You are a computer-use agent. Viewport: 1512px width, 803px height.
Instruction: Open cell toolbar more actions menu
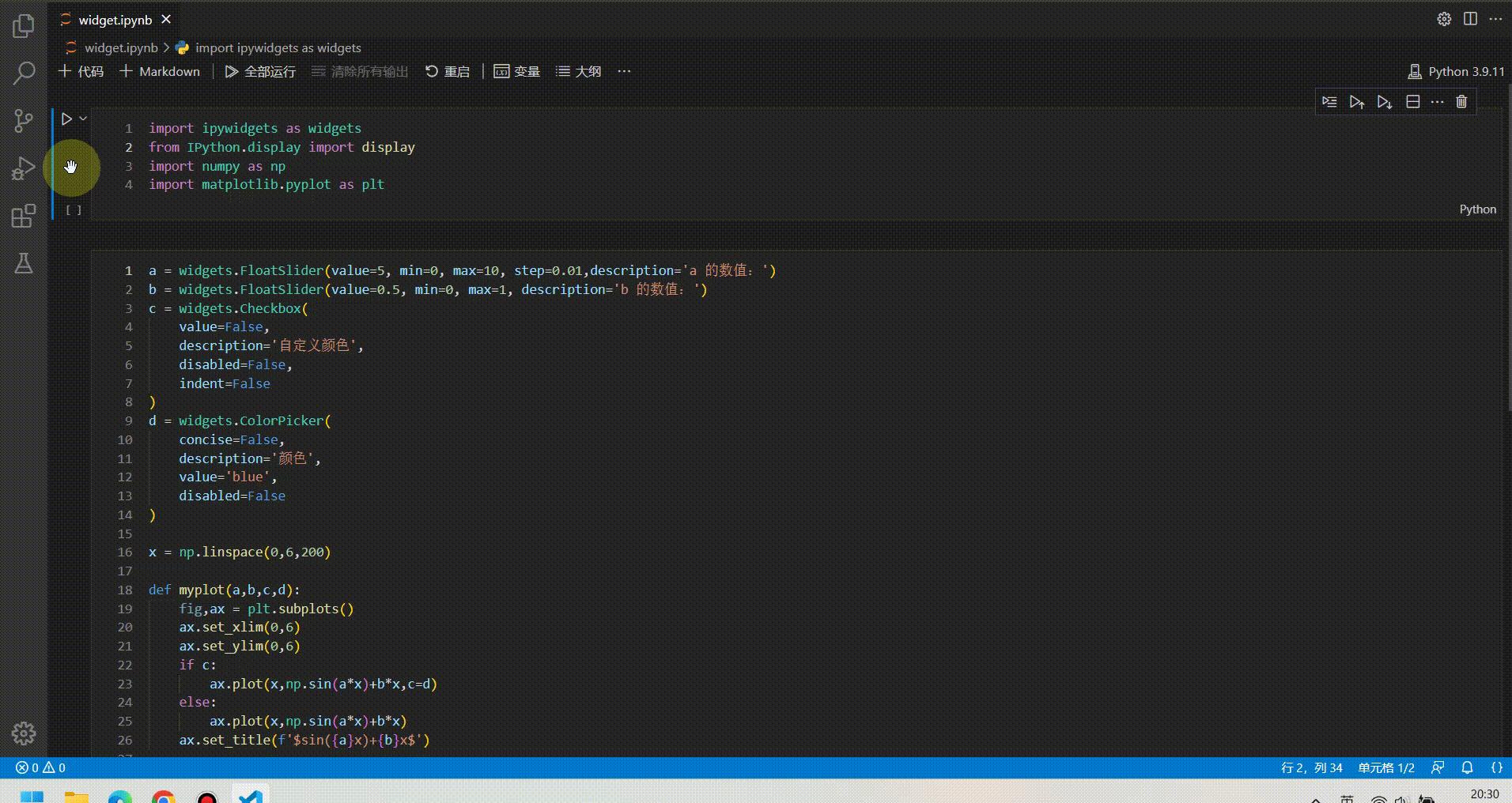click(1438, 101)
